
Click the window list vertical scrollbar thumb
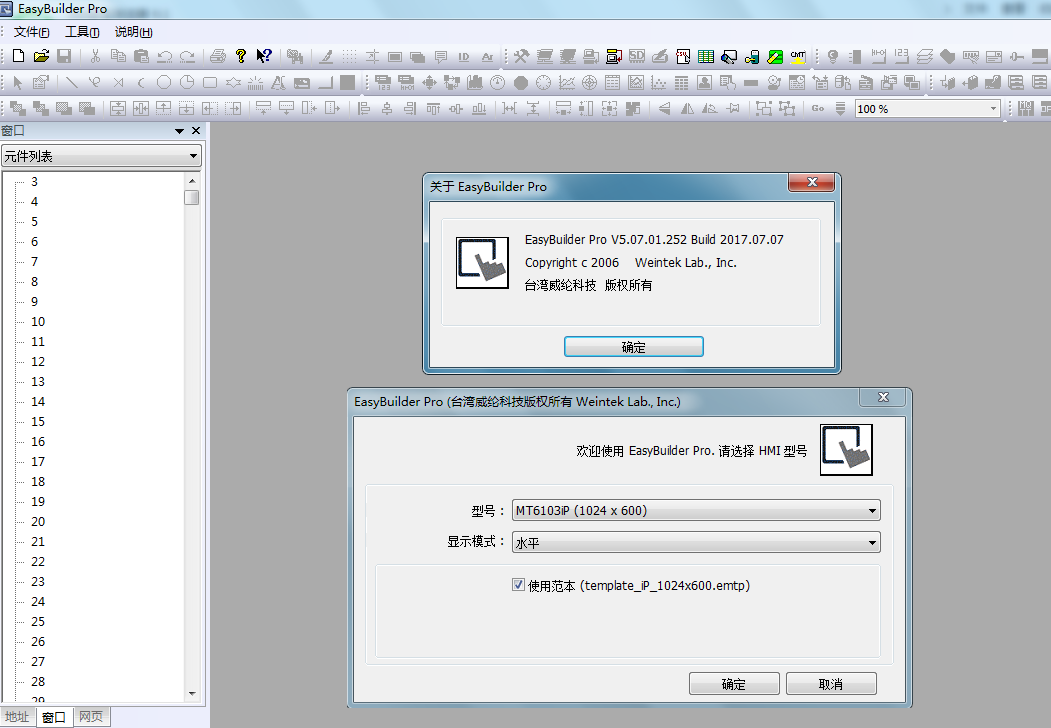(x=191, y=198)
